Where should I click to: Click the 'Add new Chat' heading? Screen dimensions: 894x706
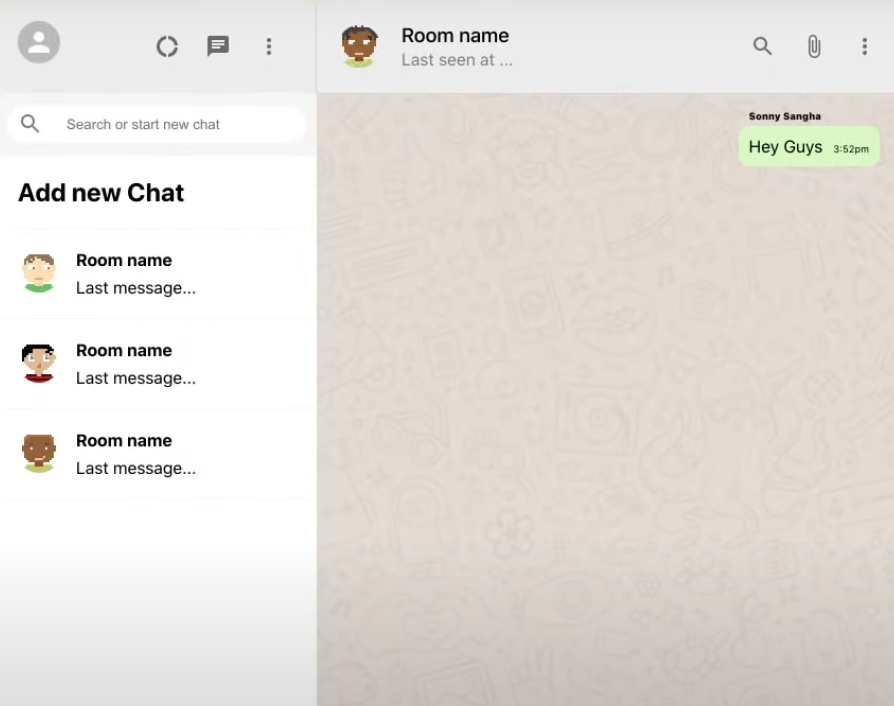tap(101, 192)
